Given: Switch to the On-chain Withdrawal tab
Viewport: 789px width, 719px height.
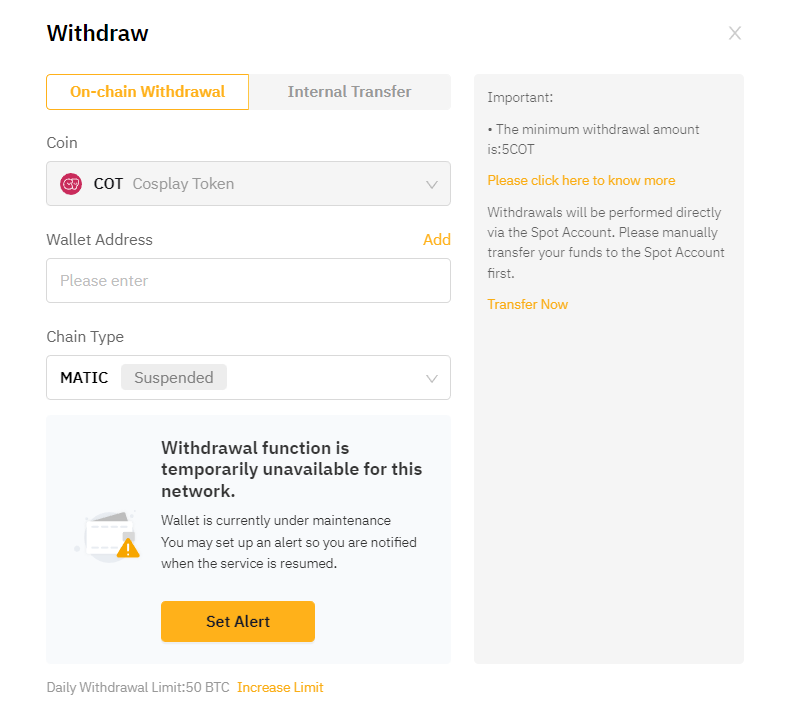Looking at the screenshot, I should pos(147,92).
